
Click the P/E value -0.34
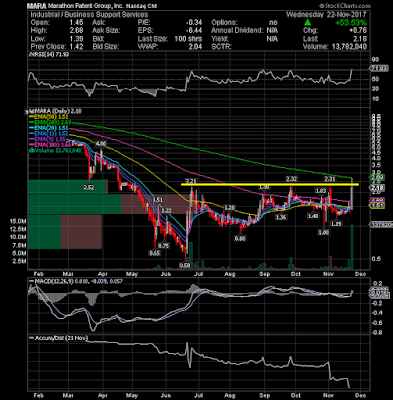coord(194,23)
